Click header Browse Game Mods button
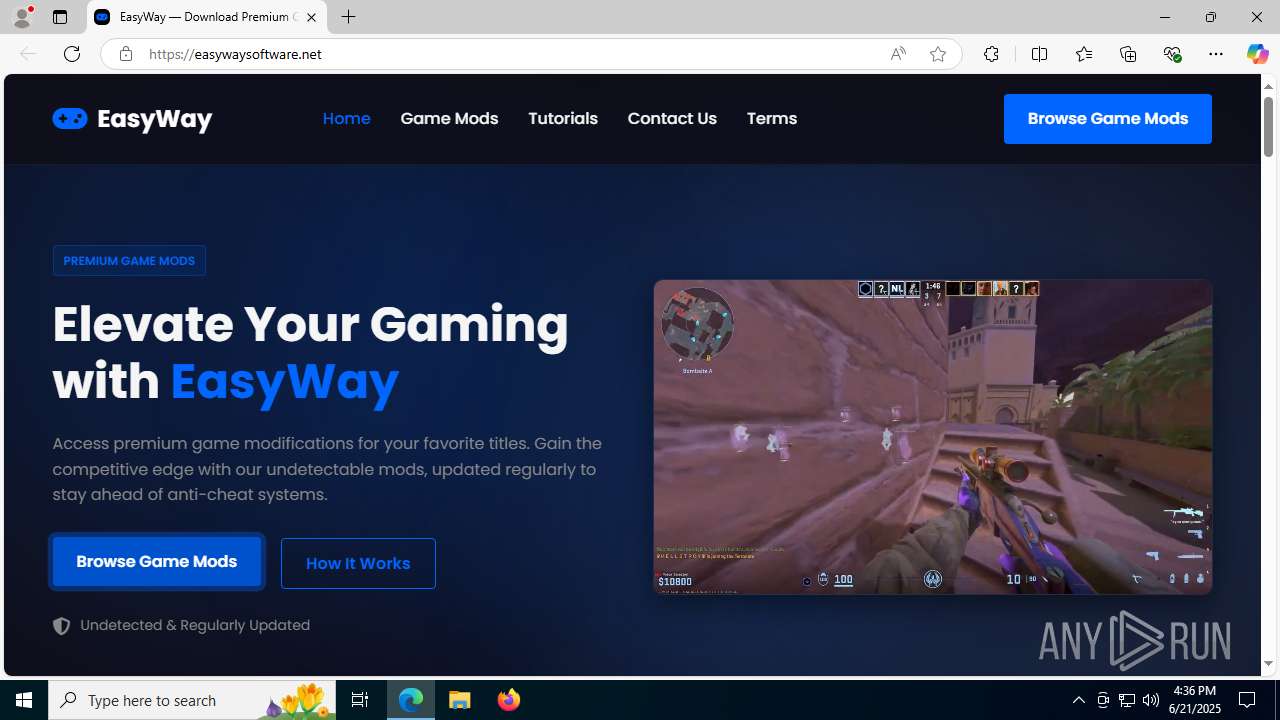The height and width of the screenshot is (720, 1280). 1108,119
